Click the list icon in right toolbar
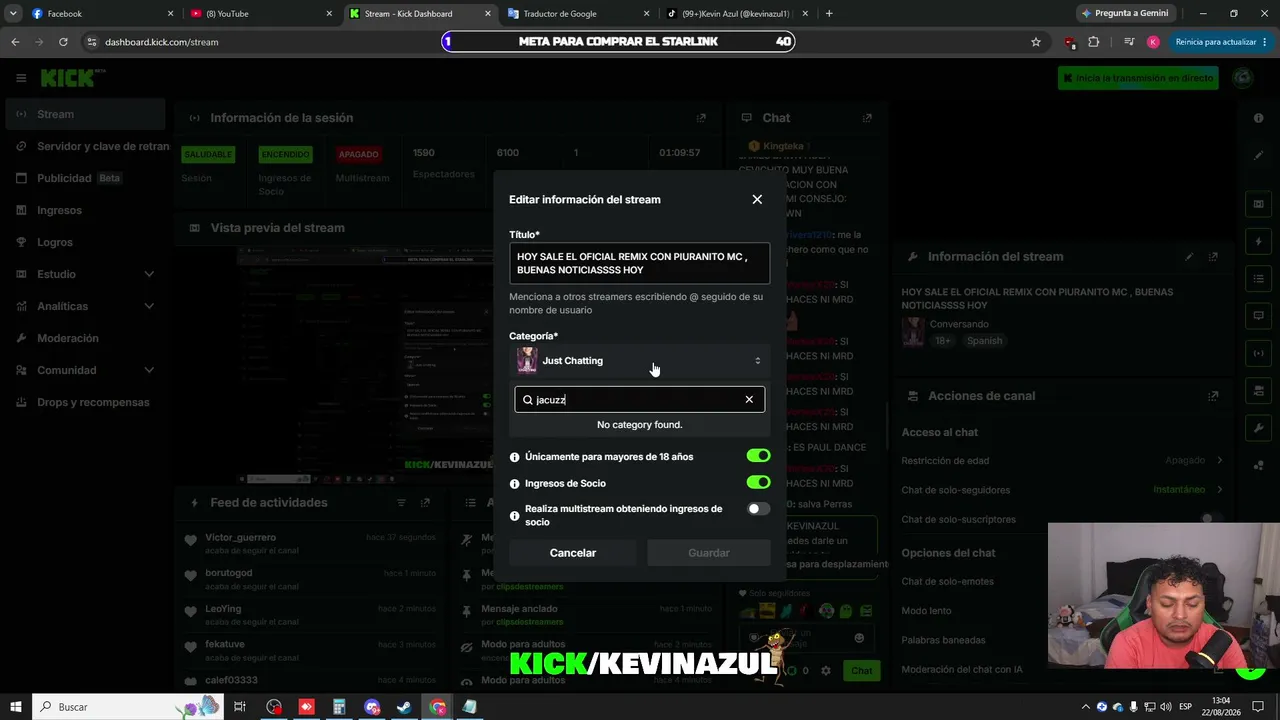Image resolution: width=1280 pixels, height=720 pixels. coord(1258,279)
